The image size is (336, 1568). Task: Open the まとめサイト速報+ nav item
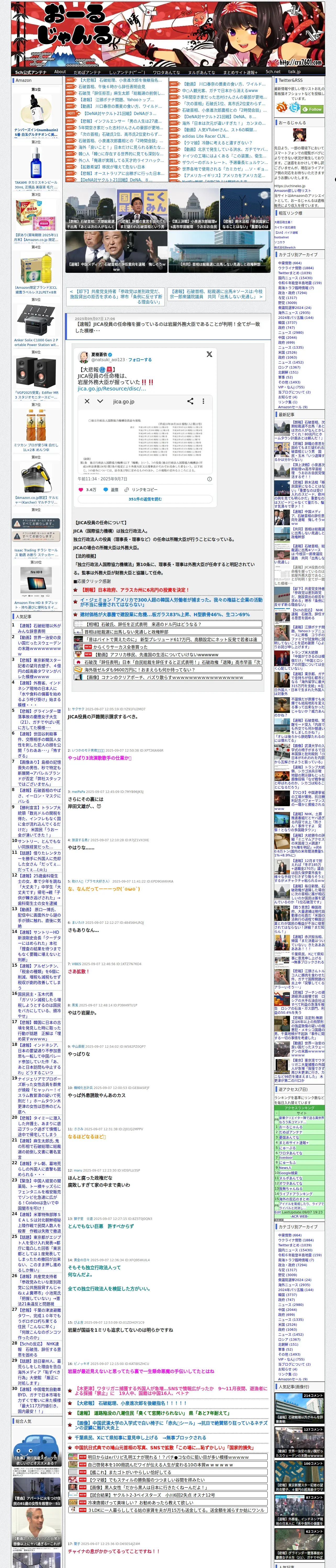[240, 72]
